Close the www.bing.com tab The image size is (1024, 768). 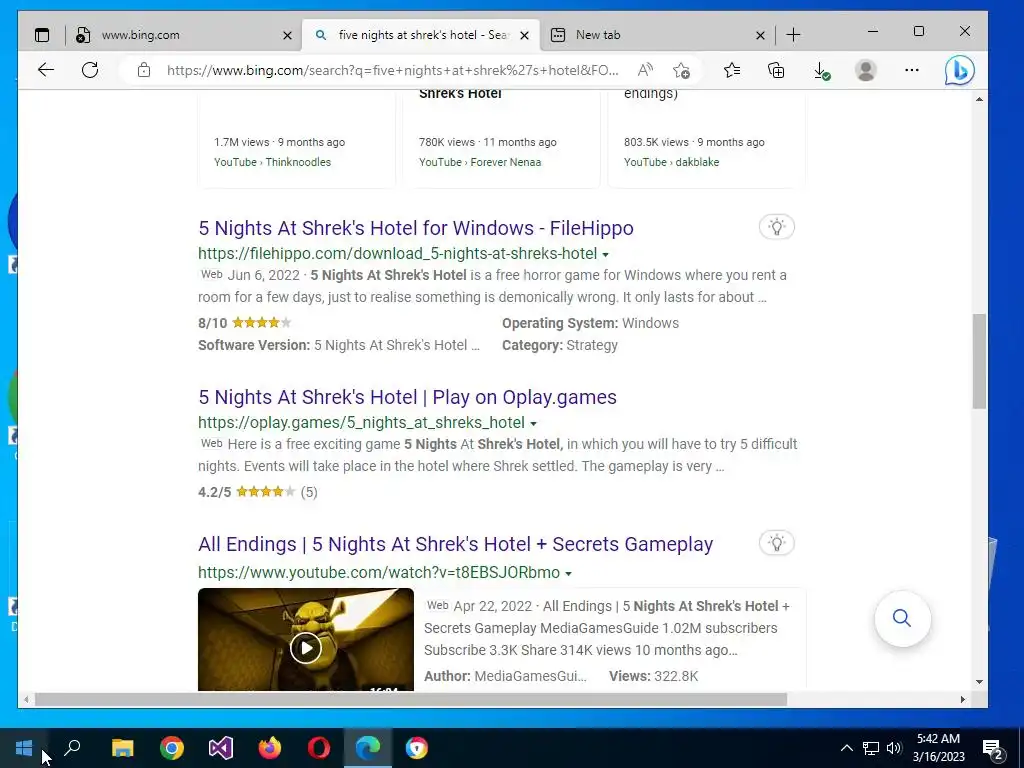[x=287, y=35]
